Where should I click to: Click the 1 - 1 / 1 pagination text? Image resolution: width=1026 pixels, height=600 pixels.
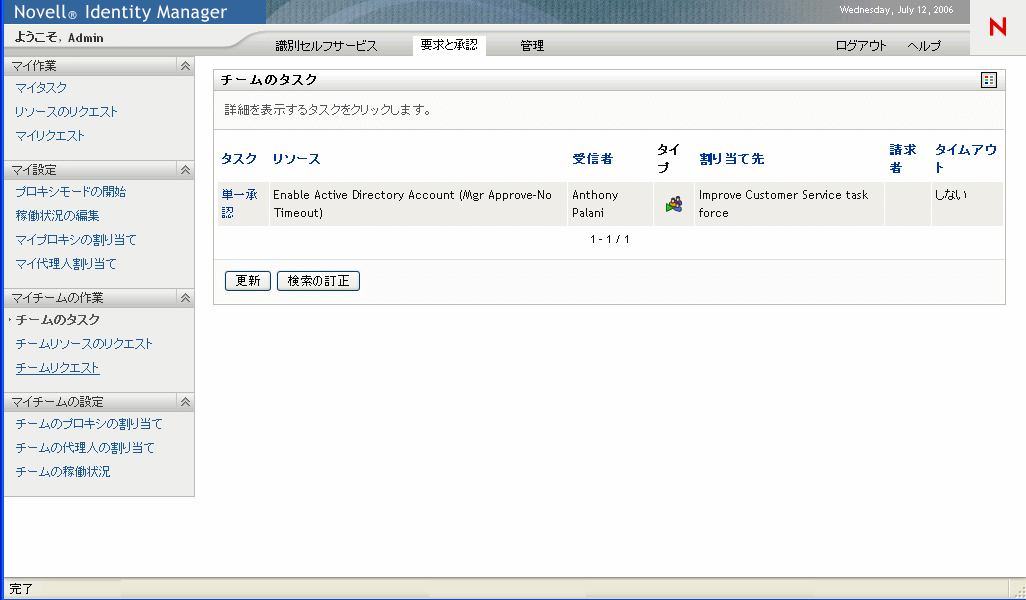[x=610, y=239]
